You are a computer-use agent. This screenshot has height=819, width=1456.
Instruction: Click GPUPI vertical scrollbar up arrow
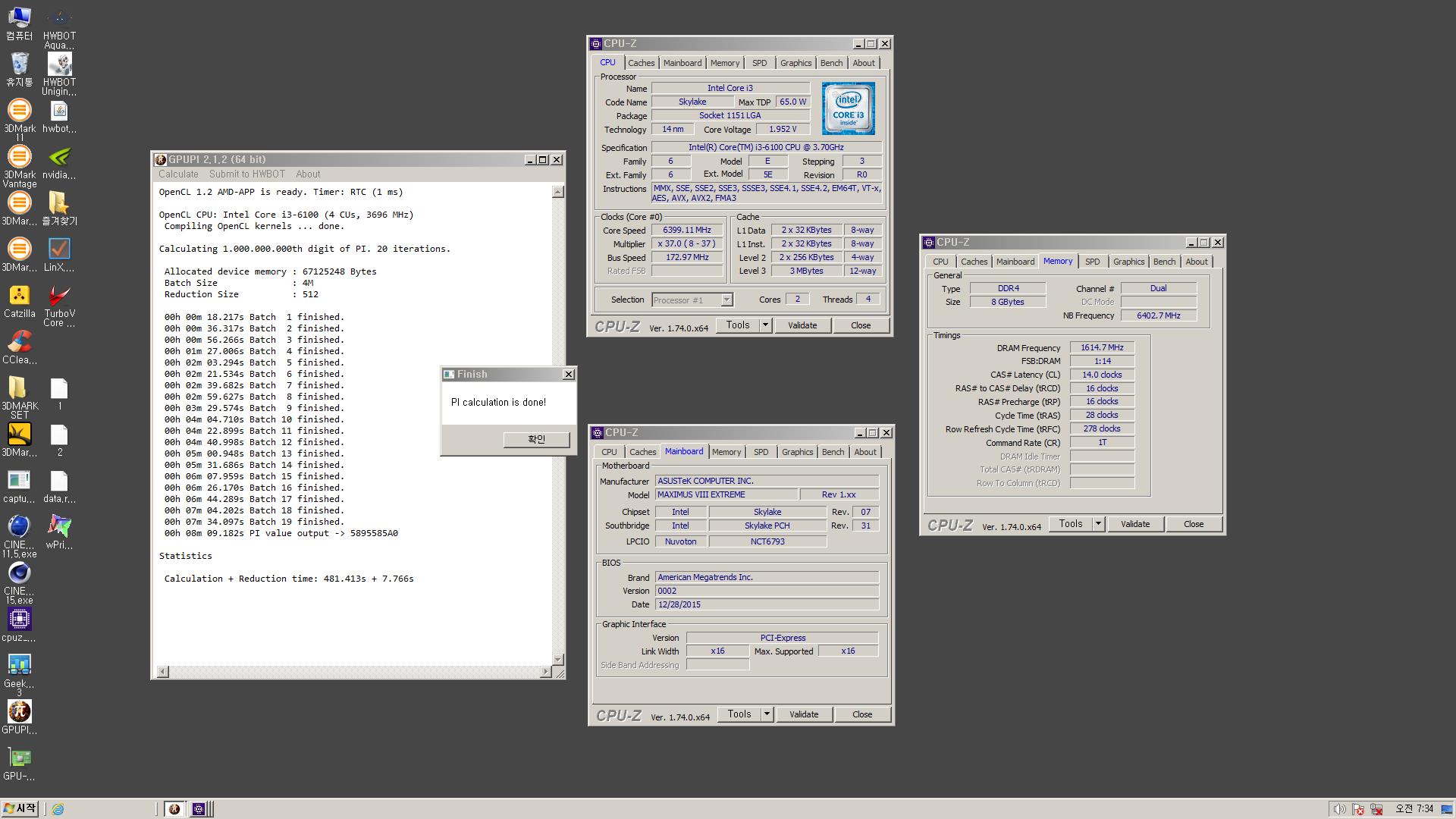pyautogui.click(x=558, y=193)
